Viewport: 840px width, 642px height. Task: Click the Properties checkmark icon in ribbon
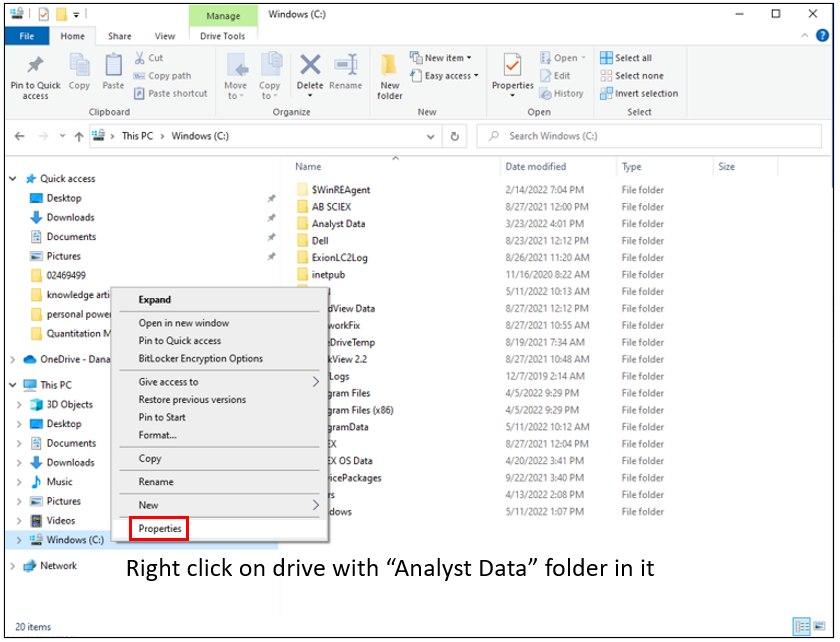[512, 66]
